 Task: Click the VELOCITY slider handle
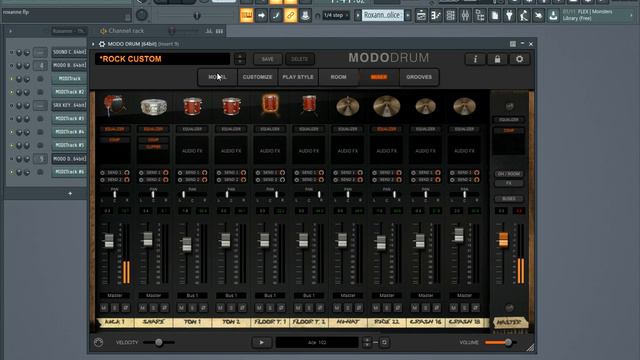point(159,342)
